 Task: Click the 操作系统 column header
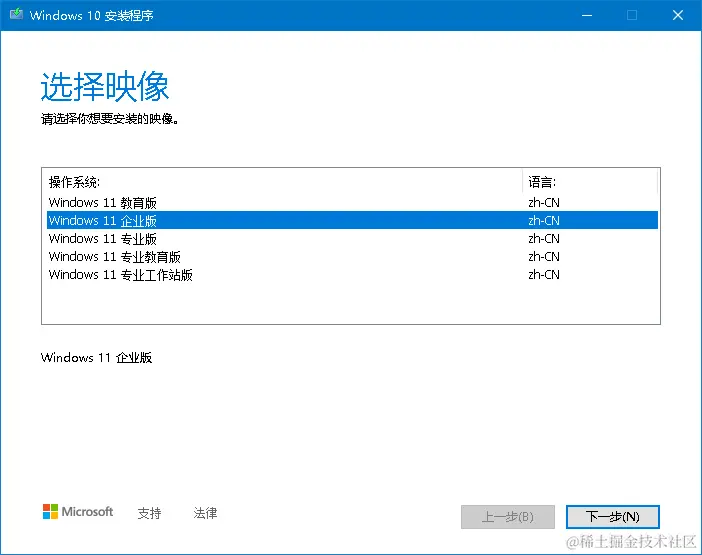pos(284,182)
